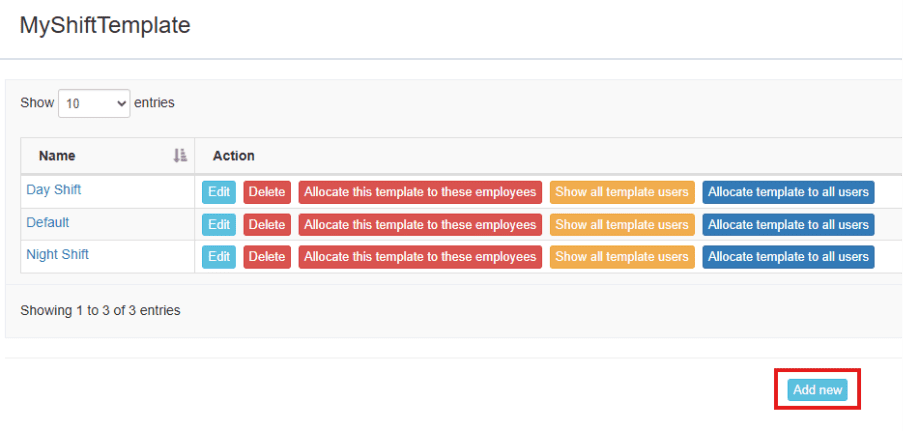Sort table by Name column icon
The image size is (903, 432).
180,155
